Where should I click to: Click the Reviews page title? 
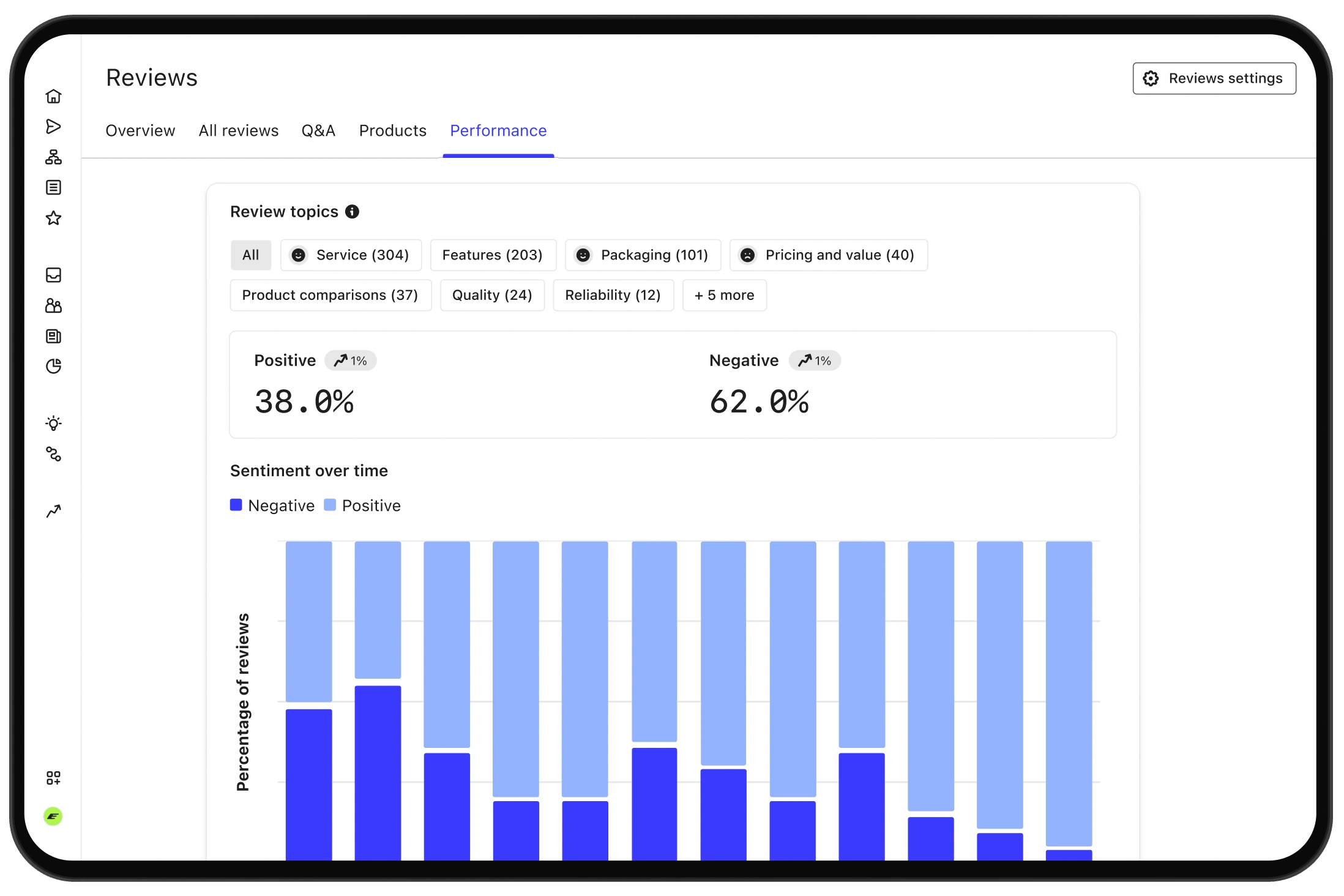pyautogui.click(x=152, y=78)
